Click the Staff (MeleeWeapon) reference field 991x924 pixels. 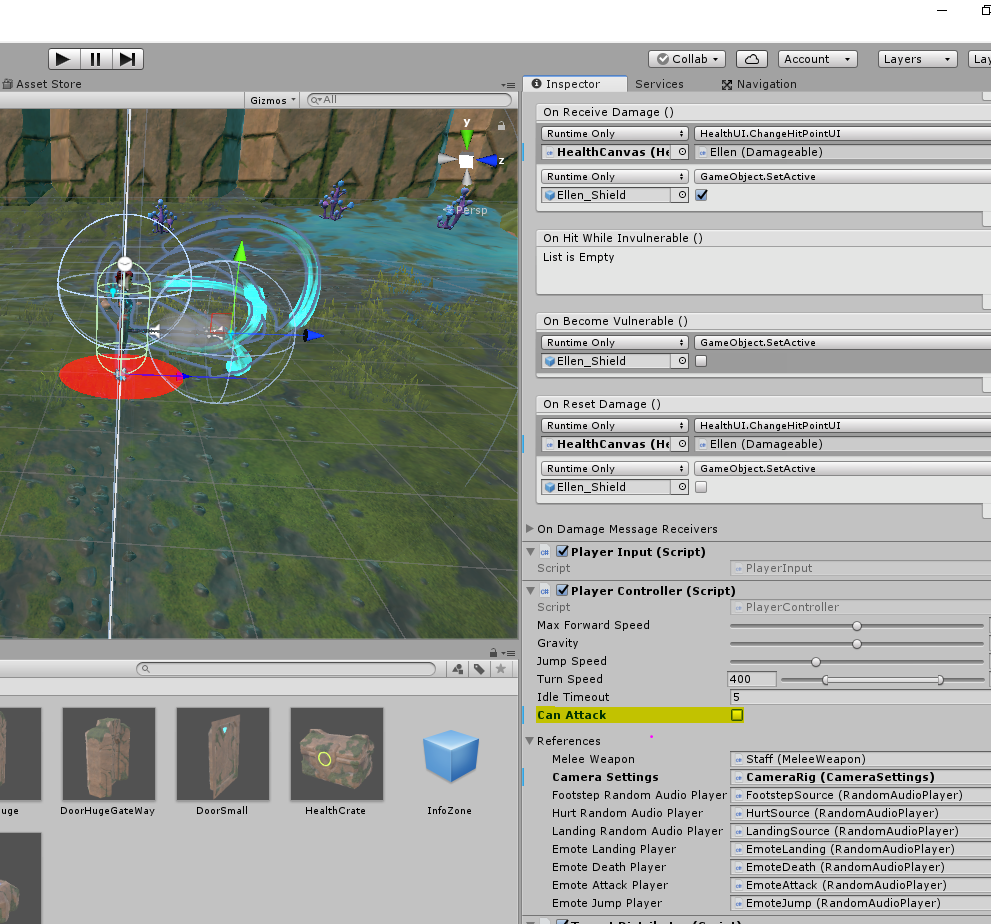(x=860, y=759)
